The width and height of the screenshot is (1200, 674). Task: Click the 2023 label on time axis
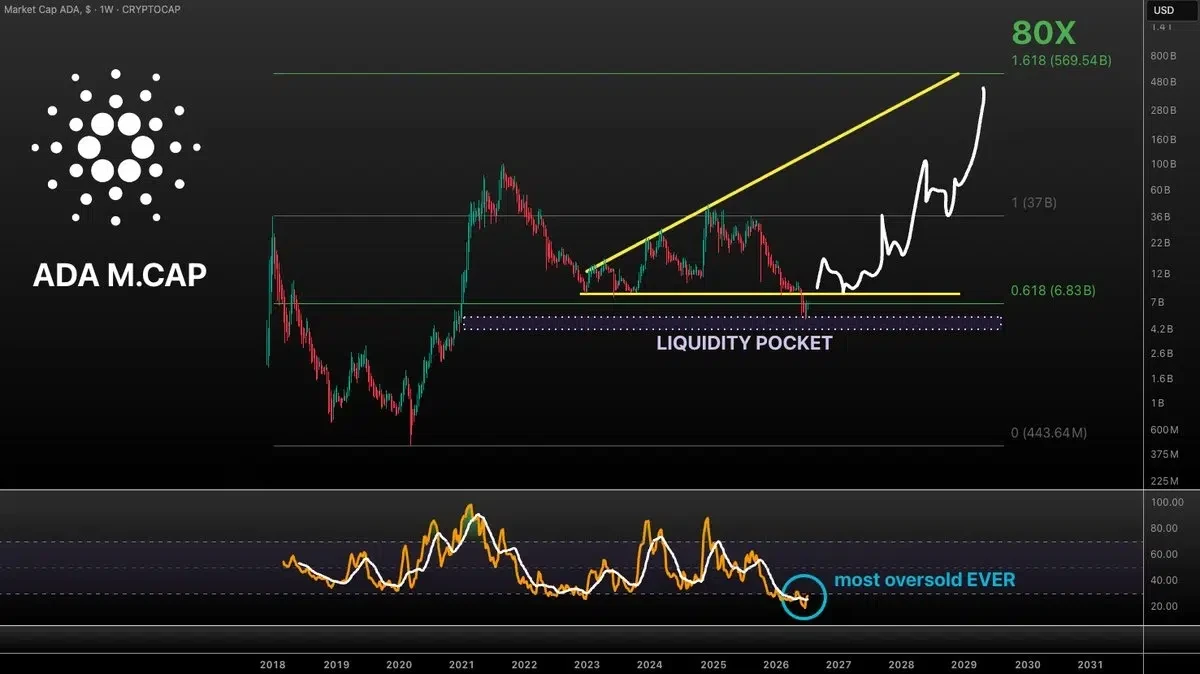[x=587, y=664]
